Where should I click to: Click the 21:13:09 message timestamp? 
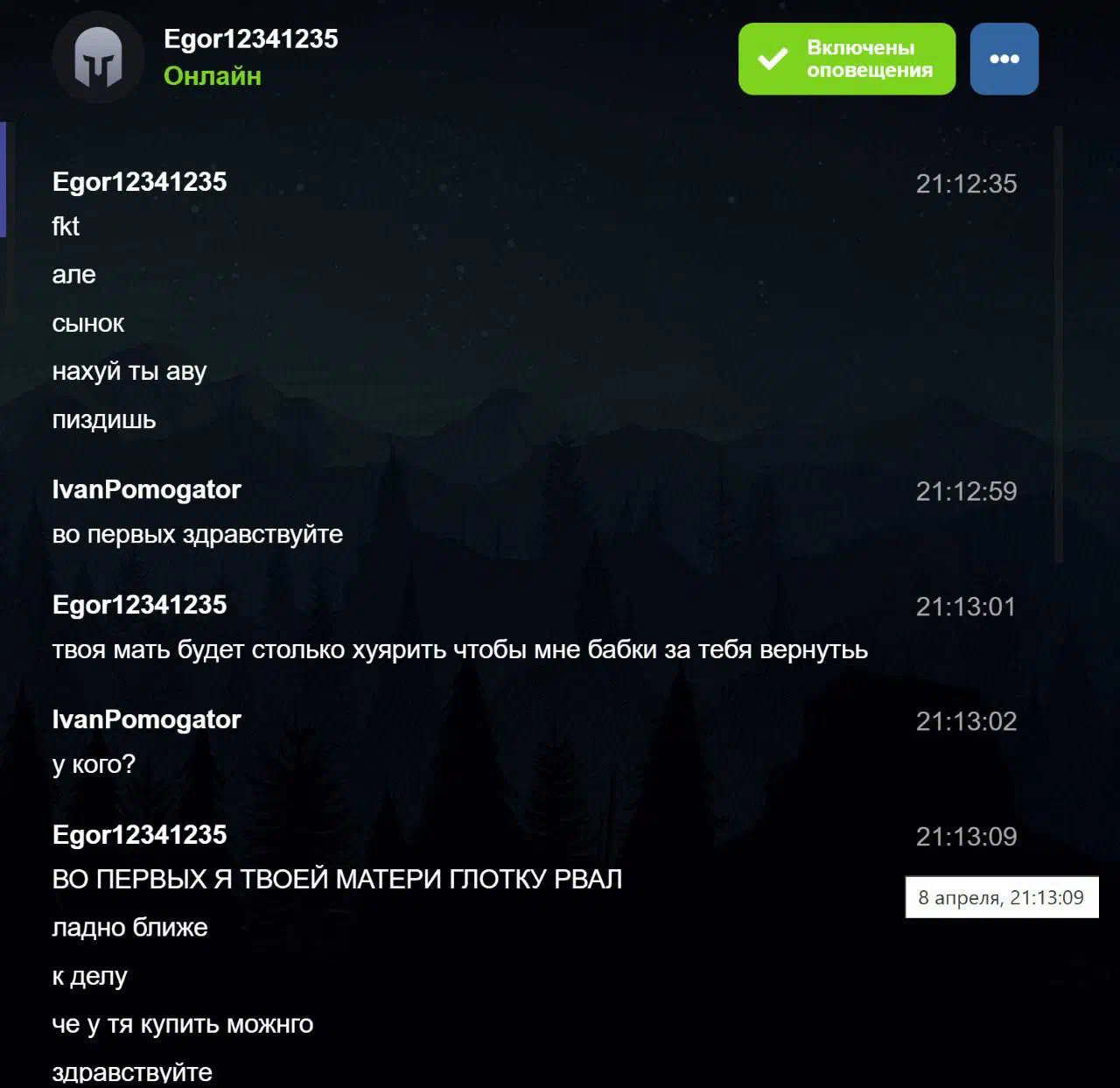(x=966, y=837)
